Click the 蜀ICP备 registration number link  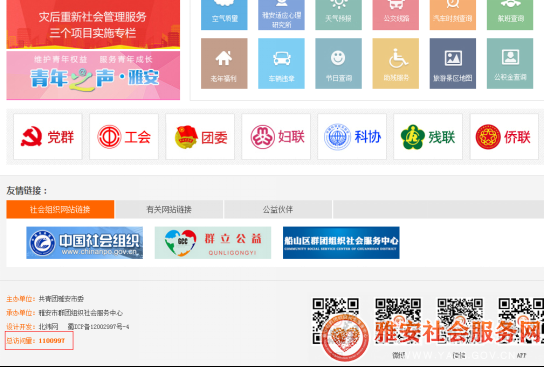(x=99, y=326)
